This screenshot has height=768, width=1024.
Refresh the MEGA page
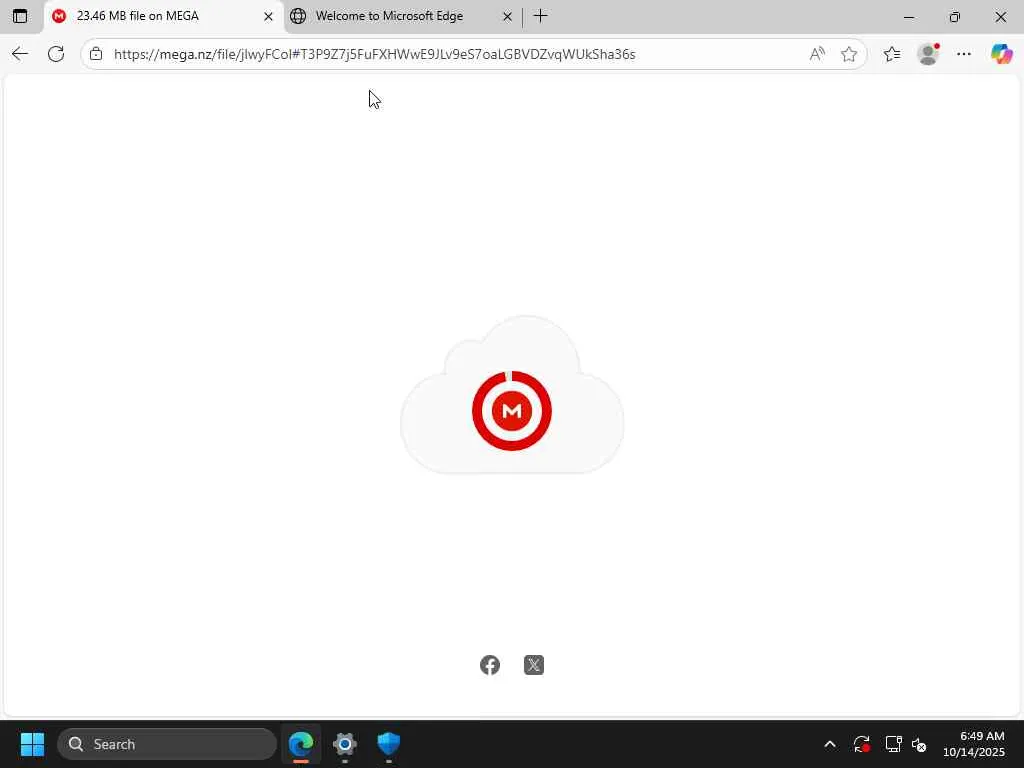click(56, 54)
